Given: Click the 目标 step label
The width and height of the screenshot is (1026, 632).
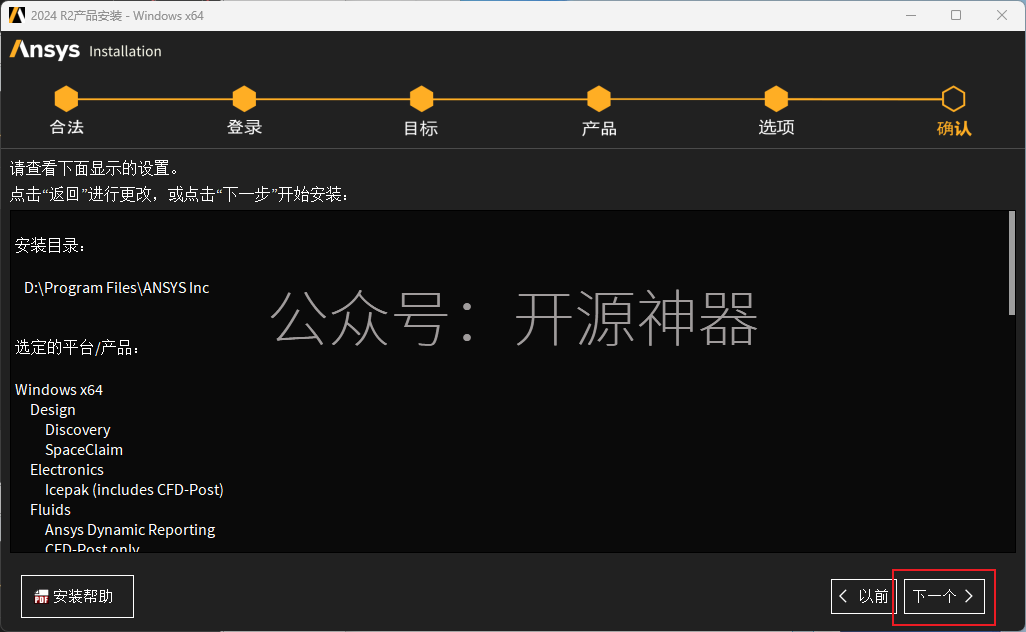Looking at the screenshot, I should pyautogui.click(x=421, y=128).
